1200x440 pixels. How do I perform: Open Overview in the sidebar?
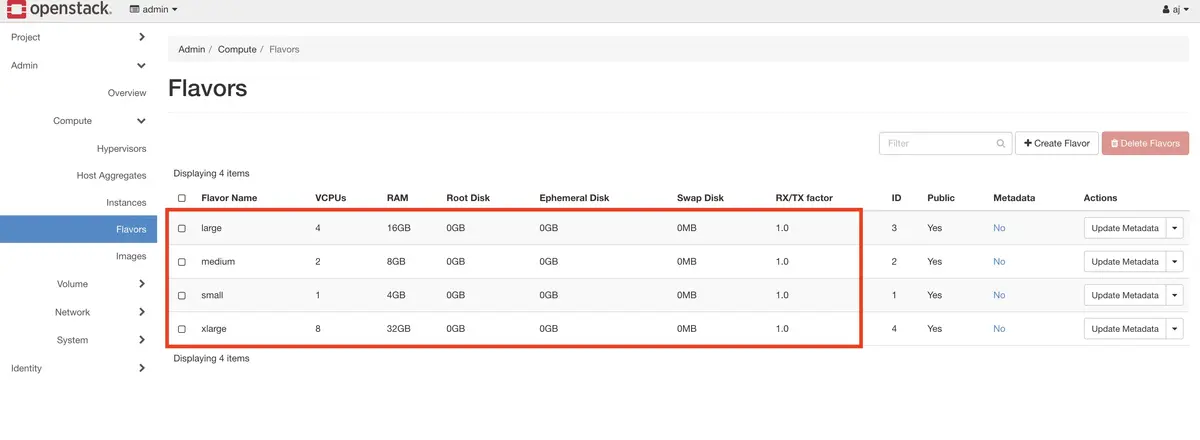(127, 93)
